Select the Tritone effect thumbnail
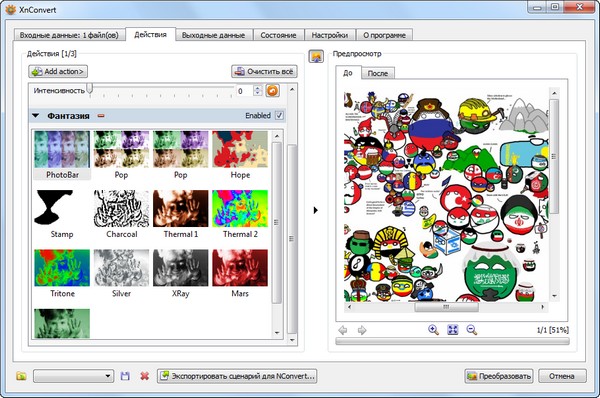 click(62, 274)
